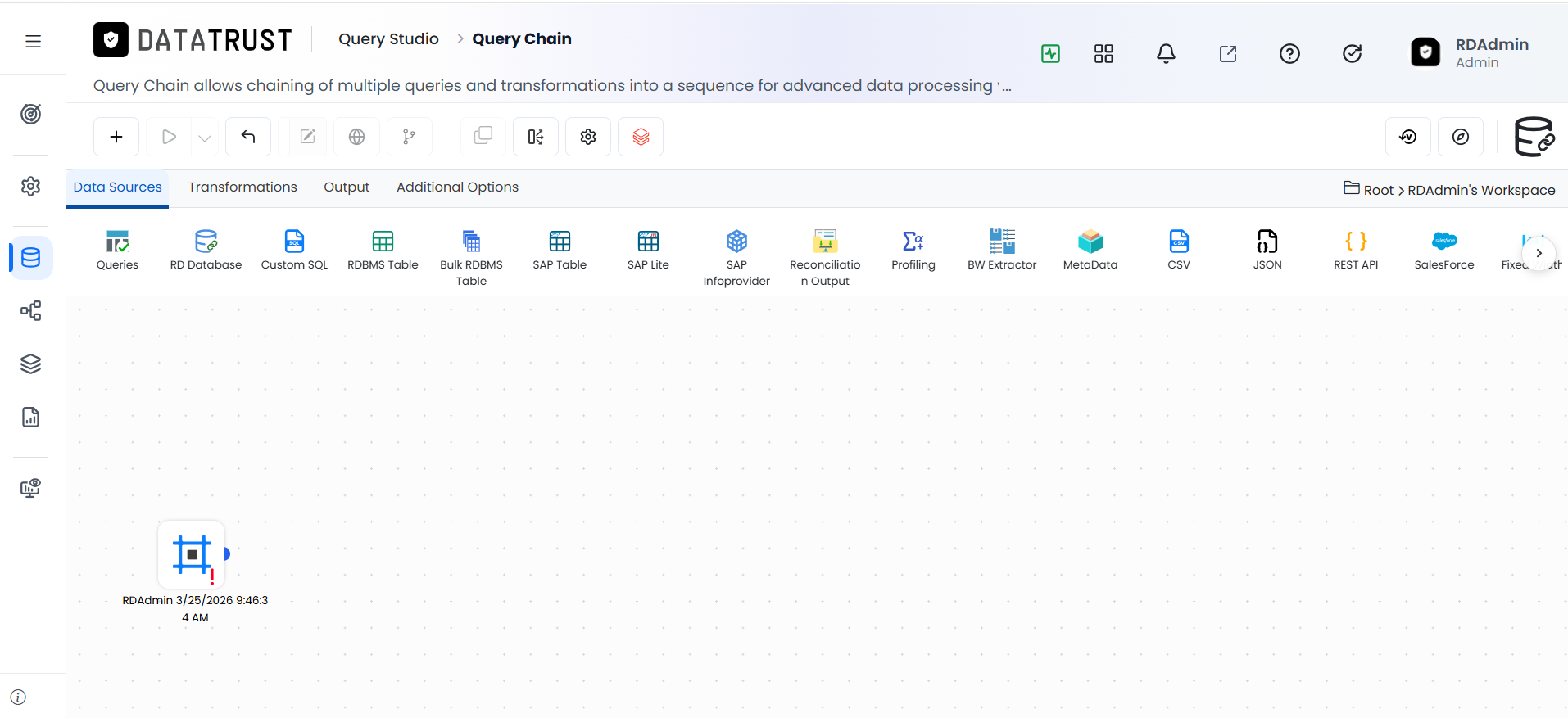Click the open-in-new-window icon
Image resolution: width=1568 pixels, height=718 pixels.
(1228, 54)
